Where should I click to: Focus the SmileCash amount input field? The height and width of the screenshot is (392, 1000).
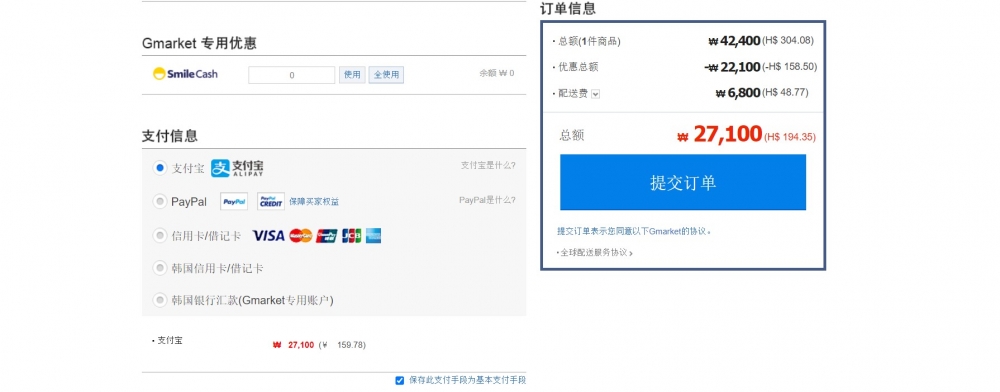tap(291, 75)
